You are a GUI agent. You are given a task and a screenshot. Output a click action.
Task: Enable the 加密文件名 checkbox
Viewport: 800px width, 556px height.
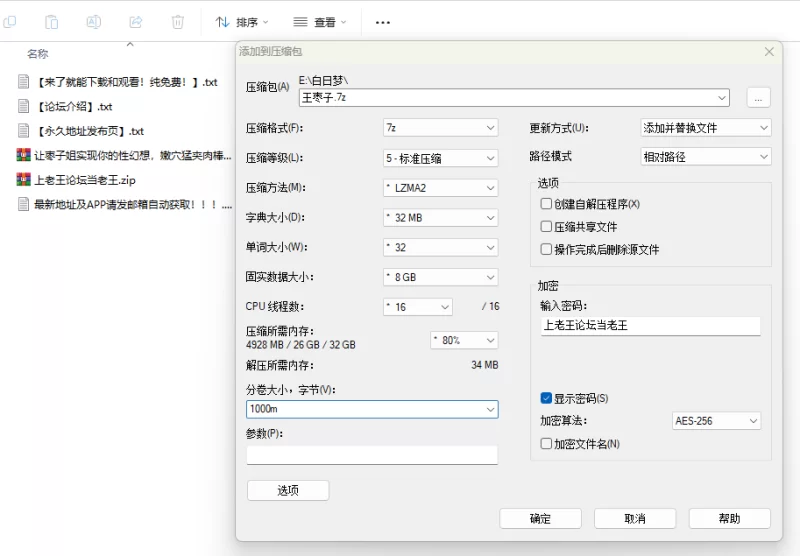point(546,443)
